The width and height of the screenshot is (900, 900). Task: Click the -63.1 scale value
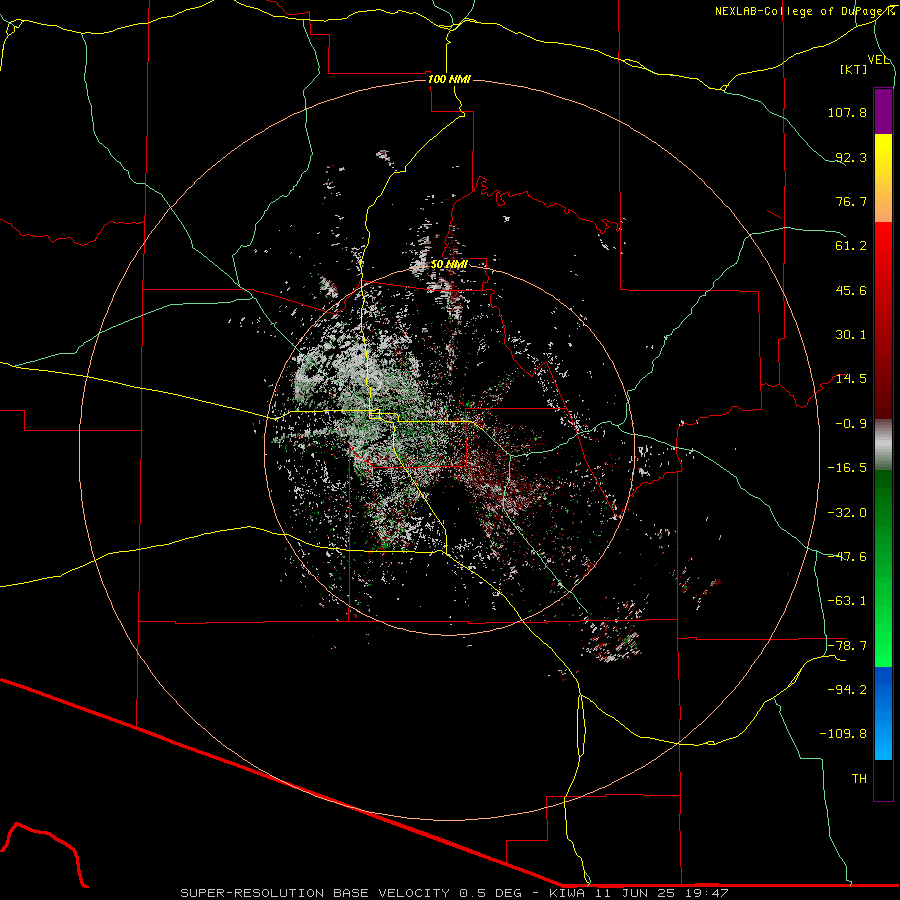[847, 601]
